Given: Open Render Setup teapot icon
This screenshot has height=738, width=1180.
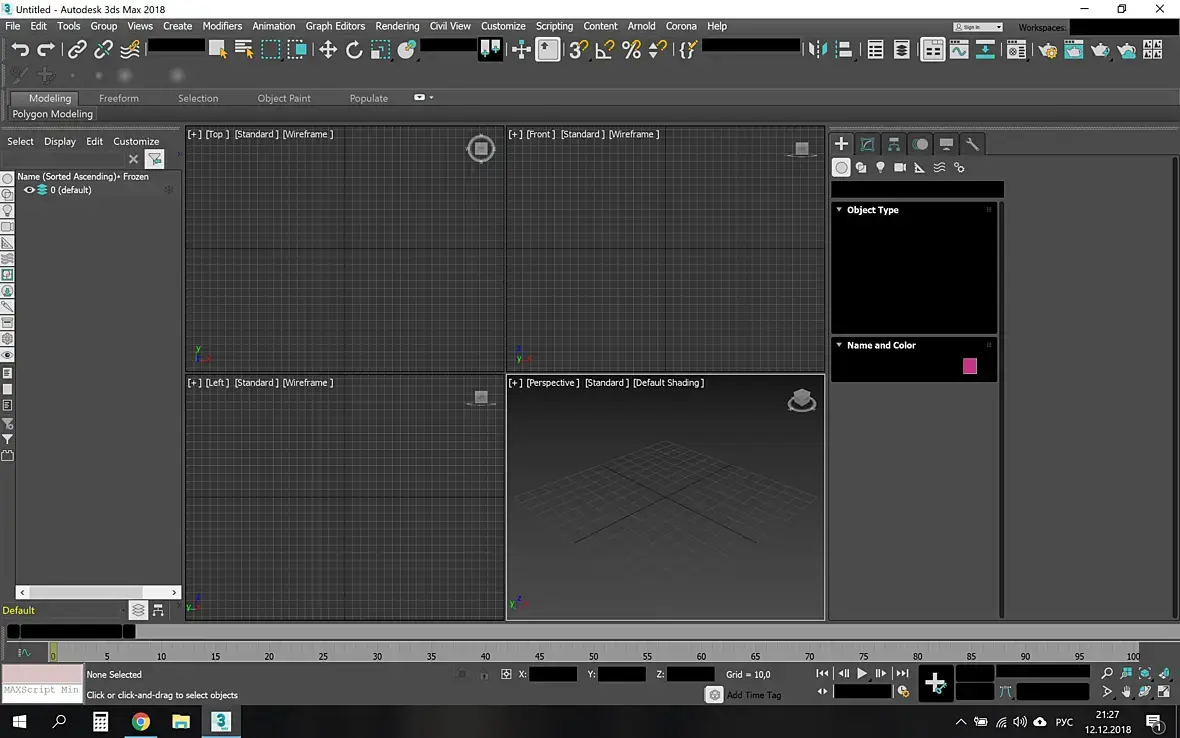Looking at the screenshot, I should point(1047,50).
